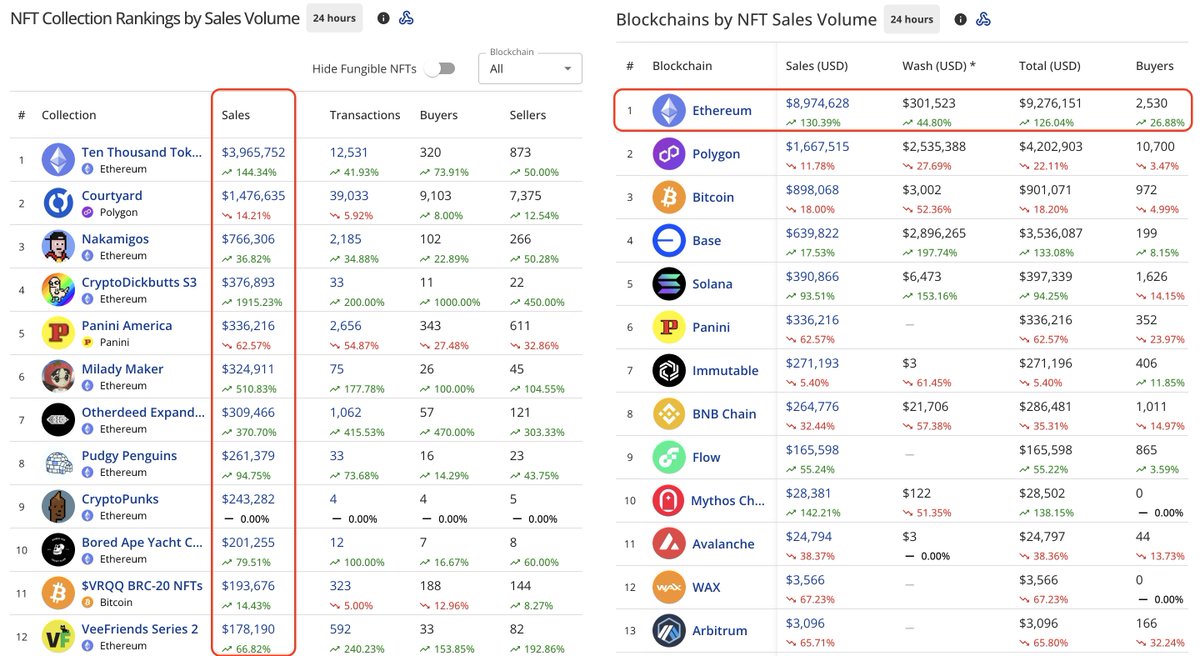Sort blockchains by Sales (USD) header
This screenshot has width=1200, height=656.
816,66
